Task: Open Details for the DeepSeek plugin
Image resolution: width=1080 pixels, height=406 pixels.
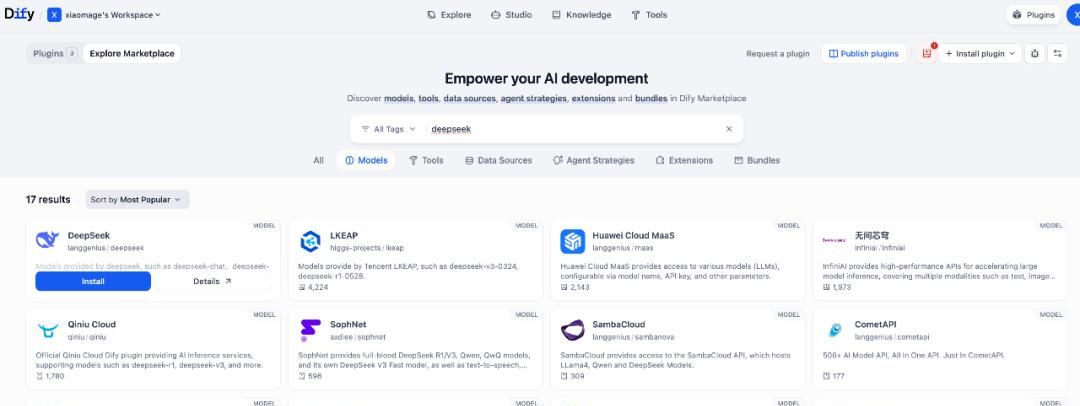Action: coord(213,281)
